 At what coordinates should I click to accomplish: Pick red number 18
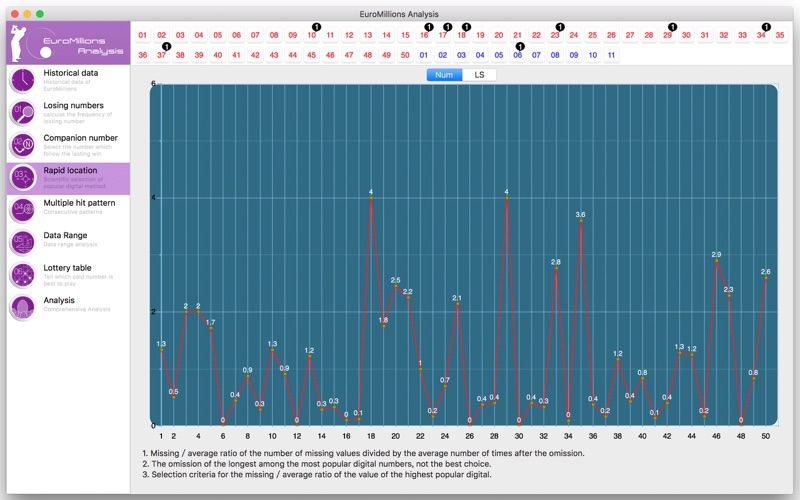(x=462, y=35)
